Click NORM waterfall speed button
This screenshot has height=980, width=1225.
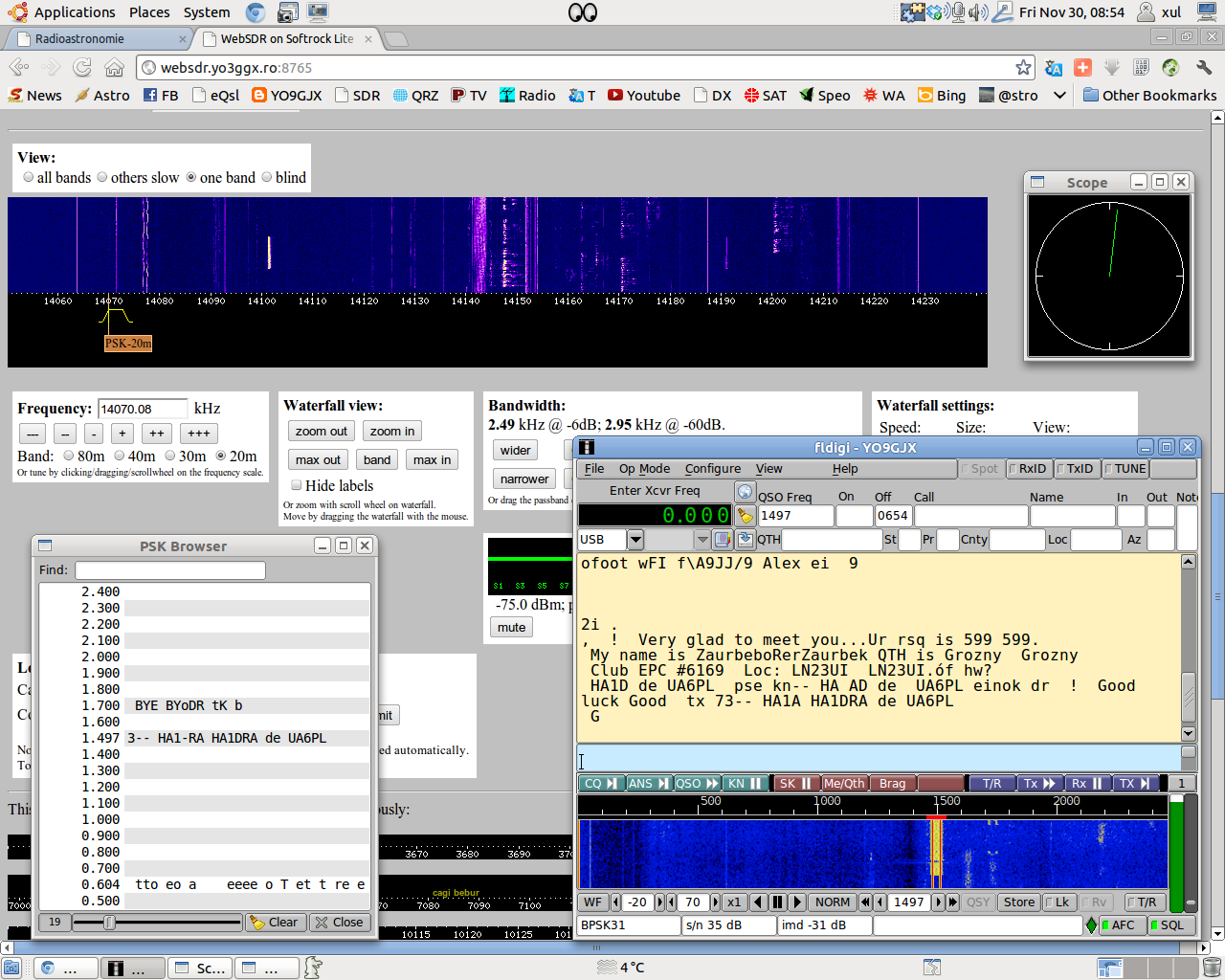(833, 902)
